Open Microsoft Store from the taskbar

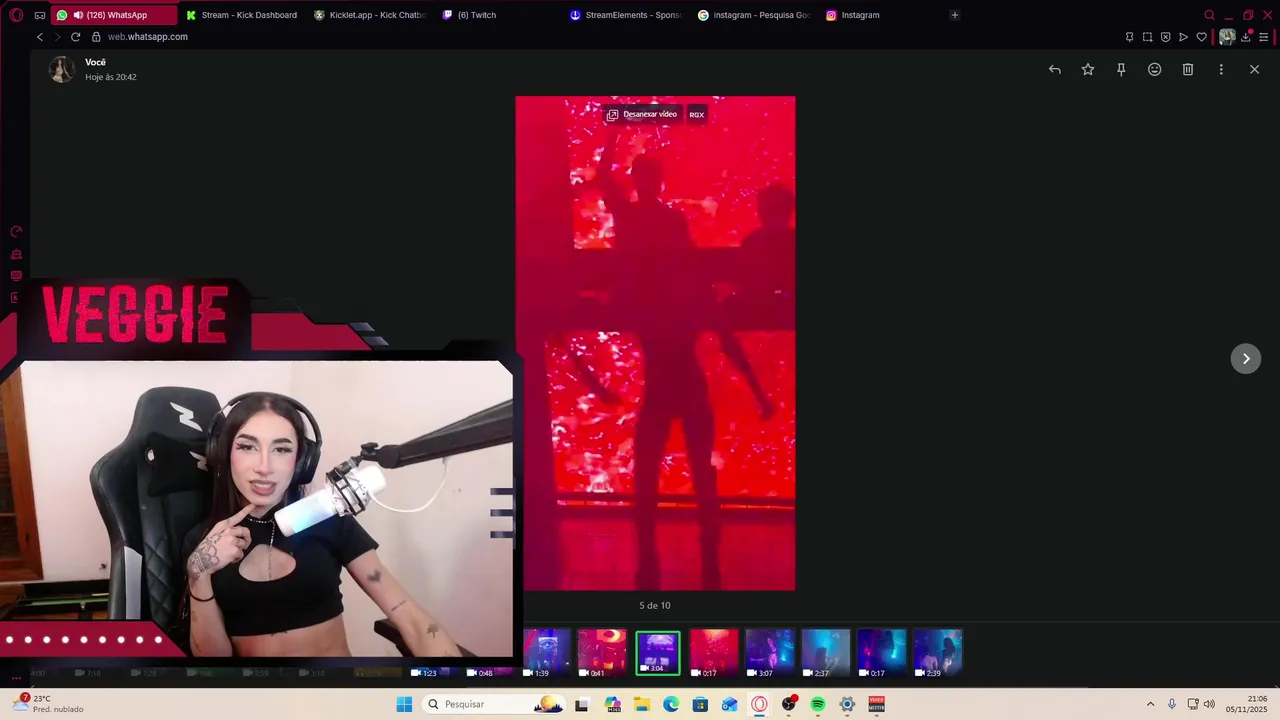tap(700, 705)
